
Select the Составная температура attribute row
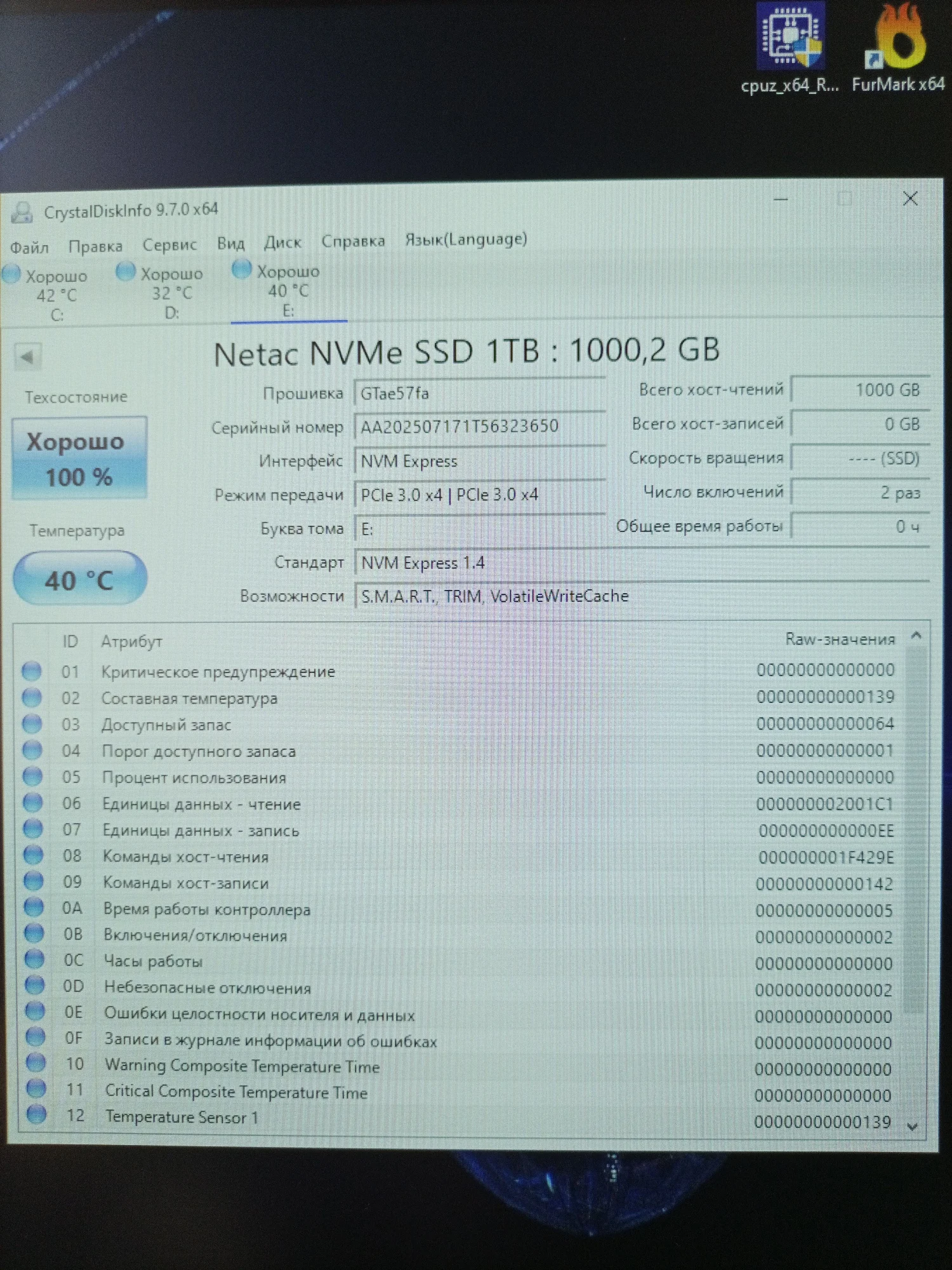point(458,698)
